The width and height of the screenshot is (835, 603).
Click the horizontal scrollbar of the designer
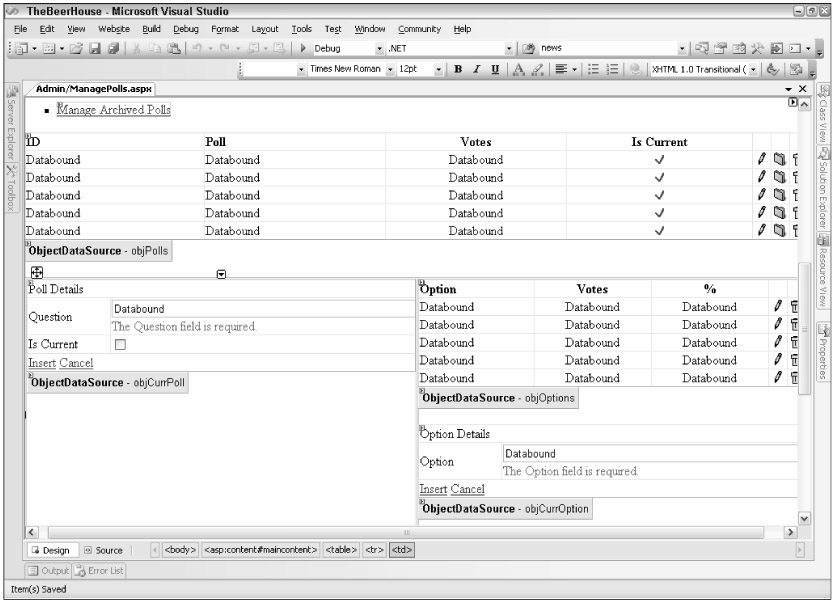click(x=400, y=531)
